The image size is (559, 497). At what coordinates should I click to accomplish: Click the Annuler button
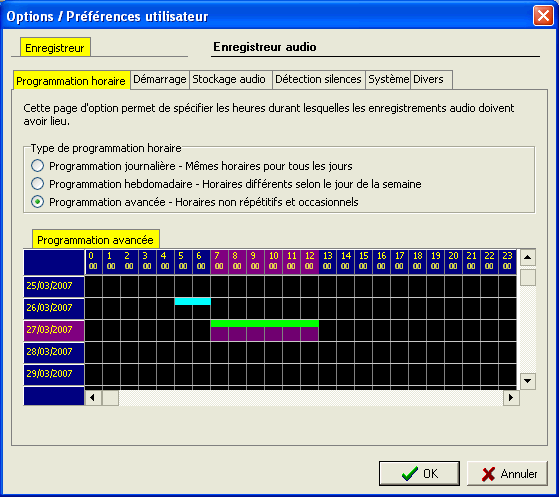507,473
